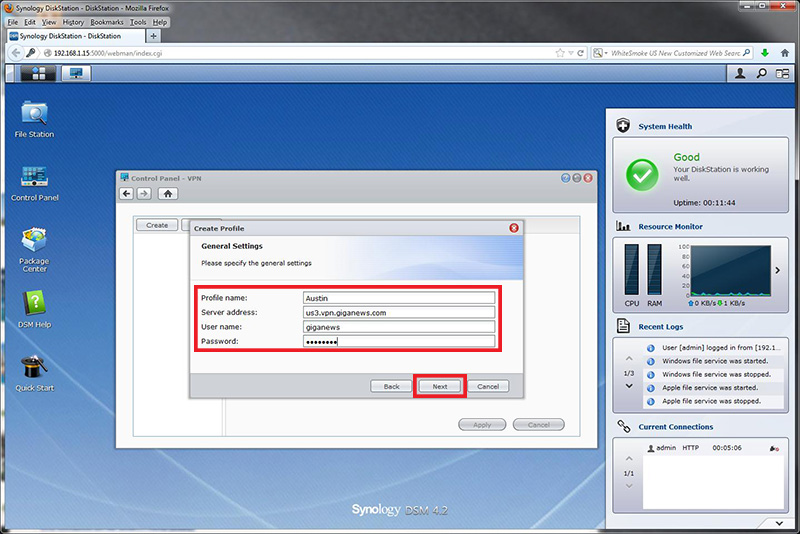Go forward in Control Panel window
The height and width of the screenshot is (534, 800).
pyautogui.click(x=144, y=194)
